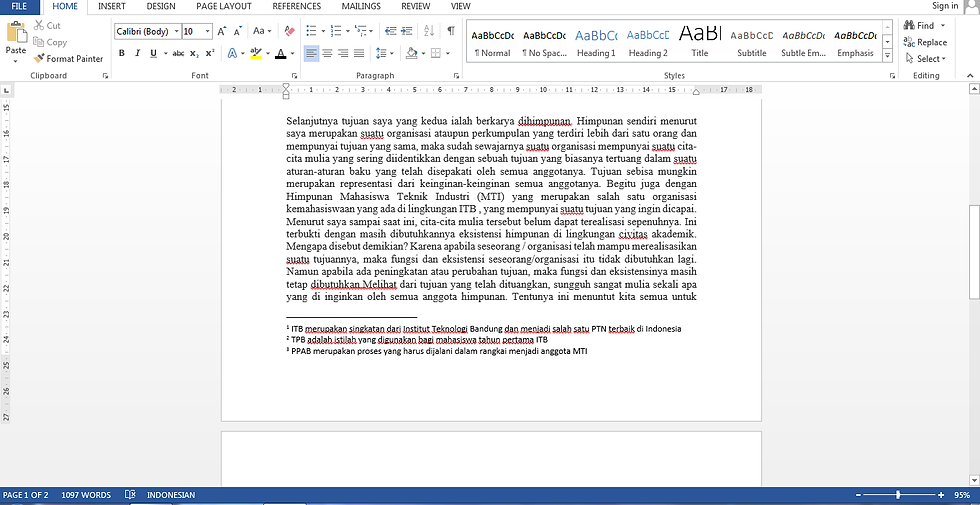980x505 pixels.
Task: Apply superscript formatting
Action: pos(210,53)
